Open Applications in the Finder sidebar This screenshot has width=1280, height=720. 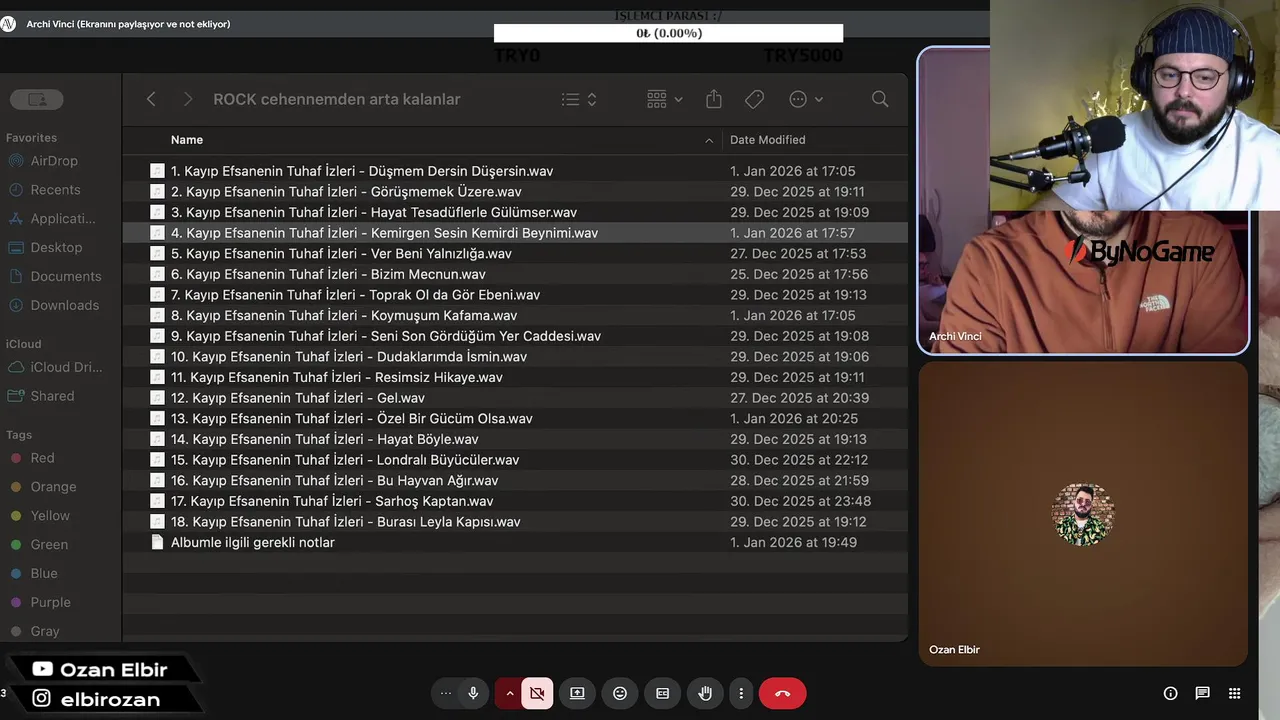tap(52, 219)
